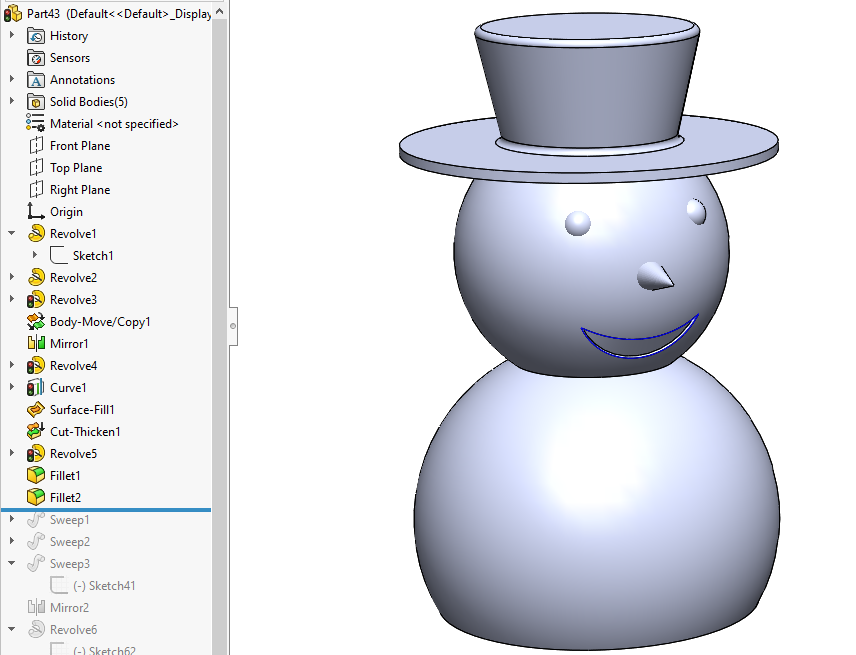Viewport: 856px width, 655px height.
Task: Select the Top Plane icon
Action: (36, 168)
